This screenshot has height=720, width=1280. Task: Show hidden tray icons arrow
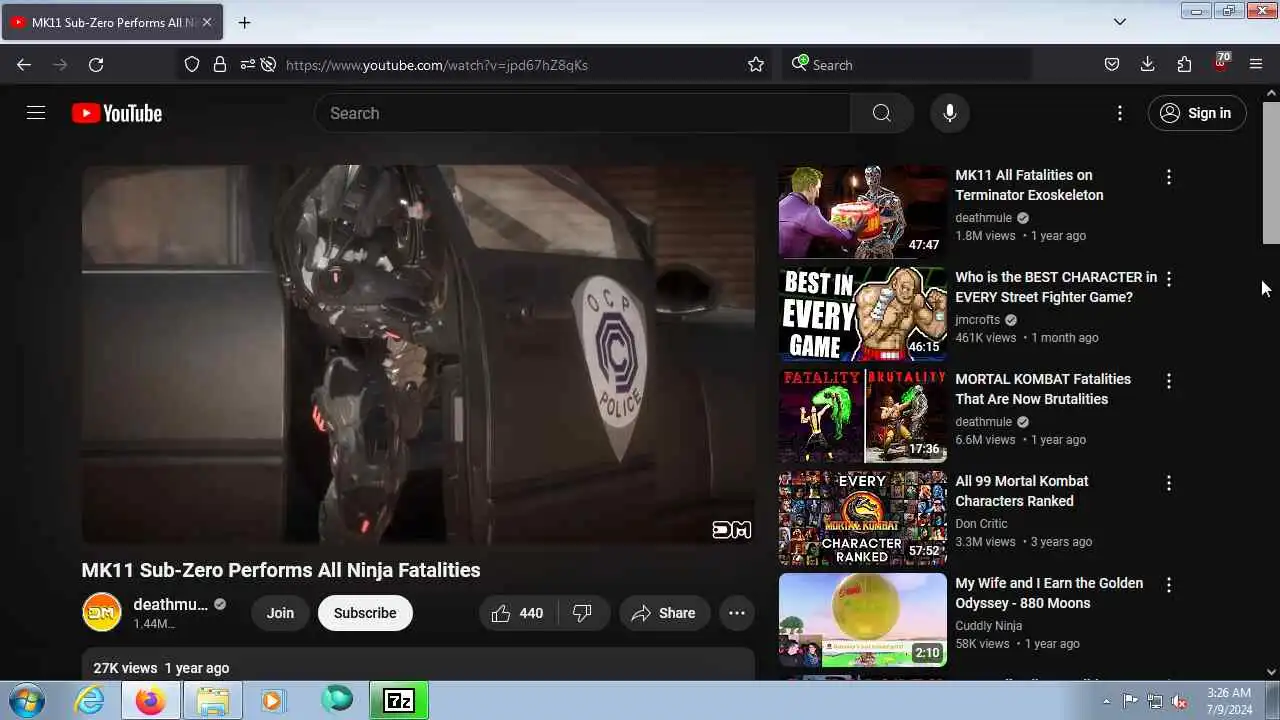click(1107, 701)
